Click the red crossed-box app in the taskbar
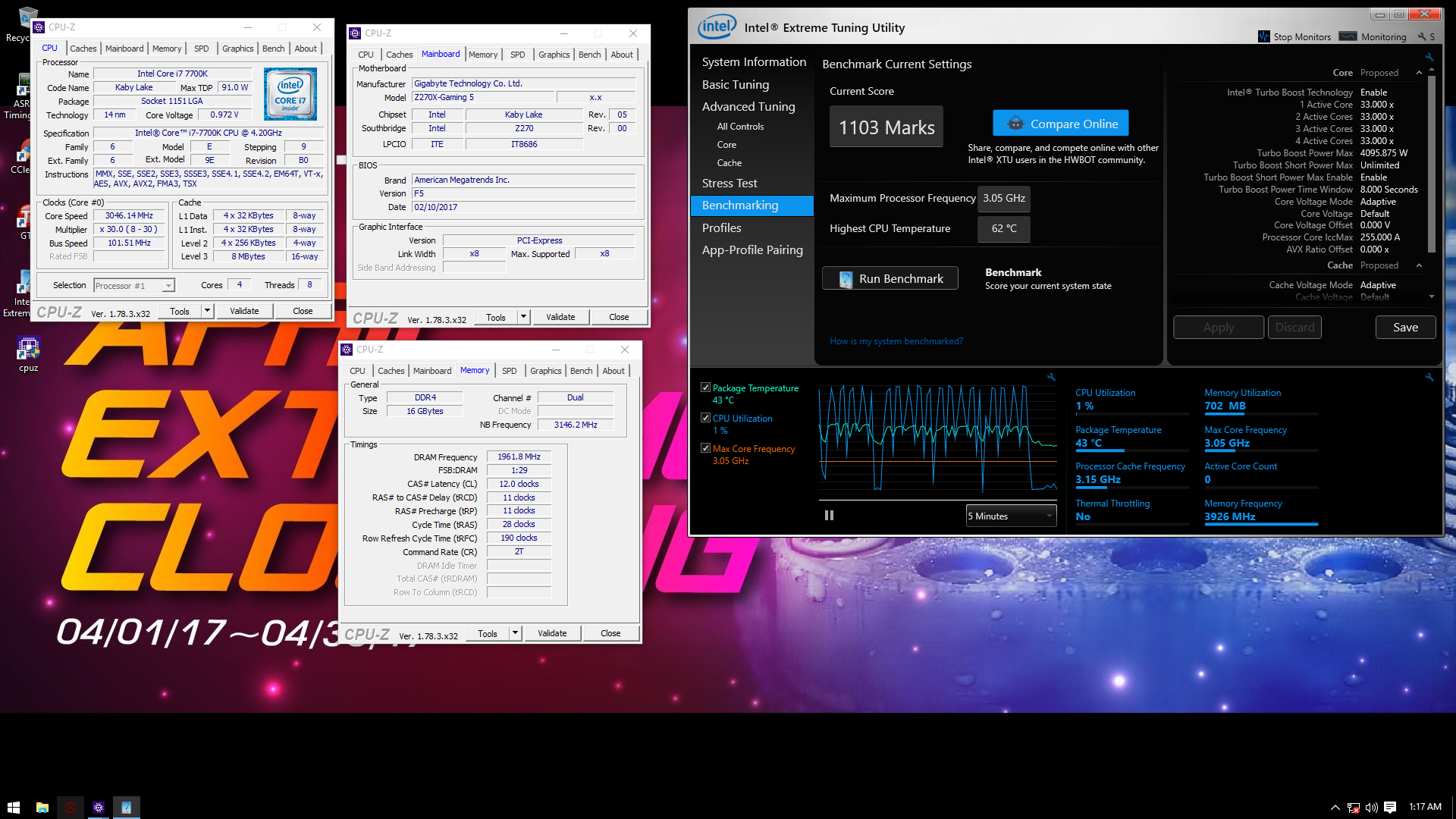This screenshot has height=819, width=1456. [x=71, y=808]
